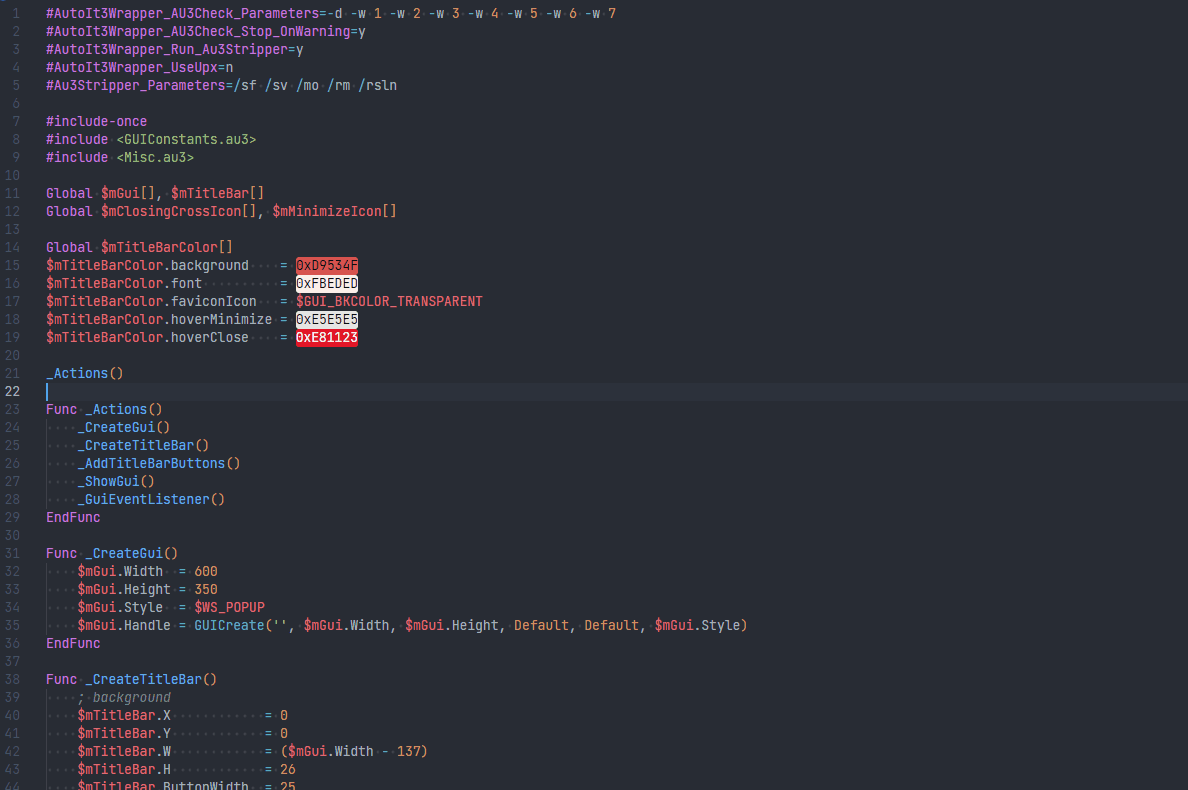Click the GUICreate function name
1188x790 pixels.
[229, 625]
